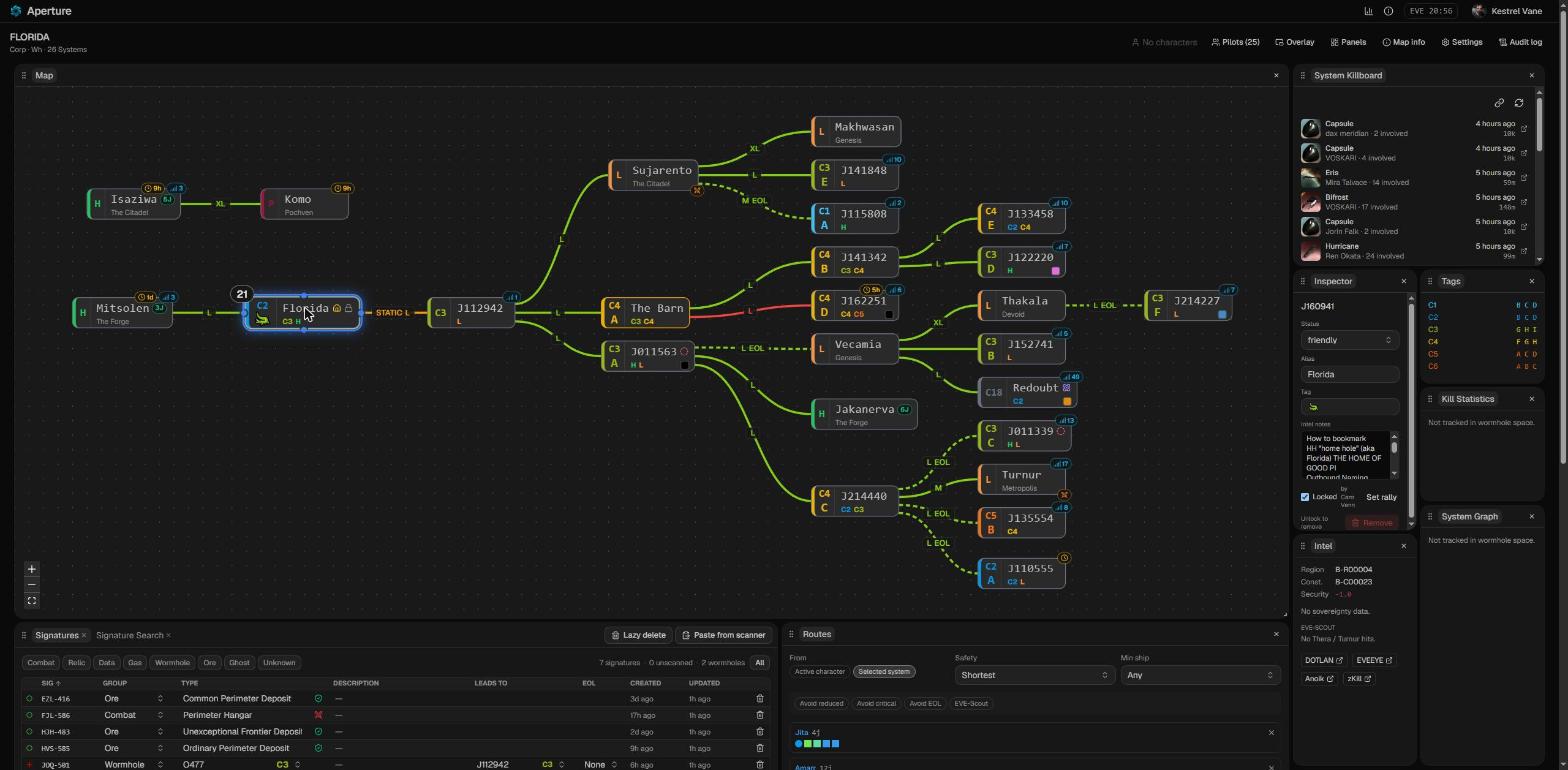Close the Signature Search tab

pyautogui.click(x=168, y=635)
